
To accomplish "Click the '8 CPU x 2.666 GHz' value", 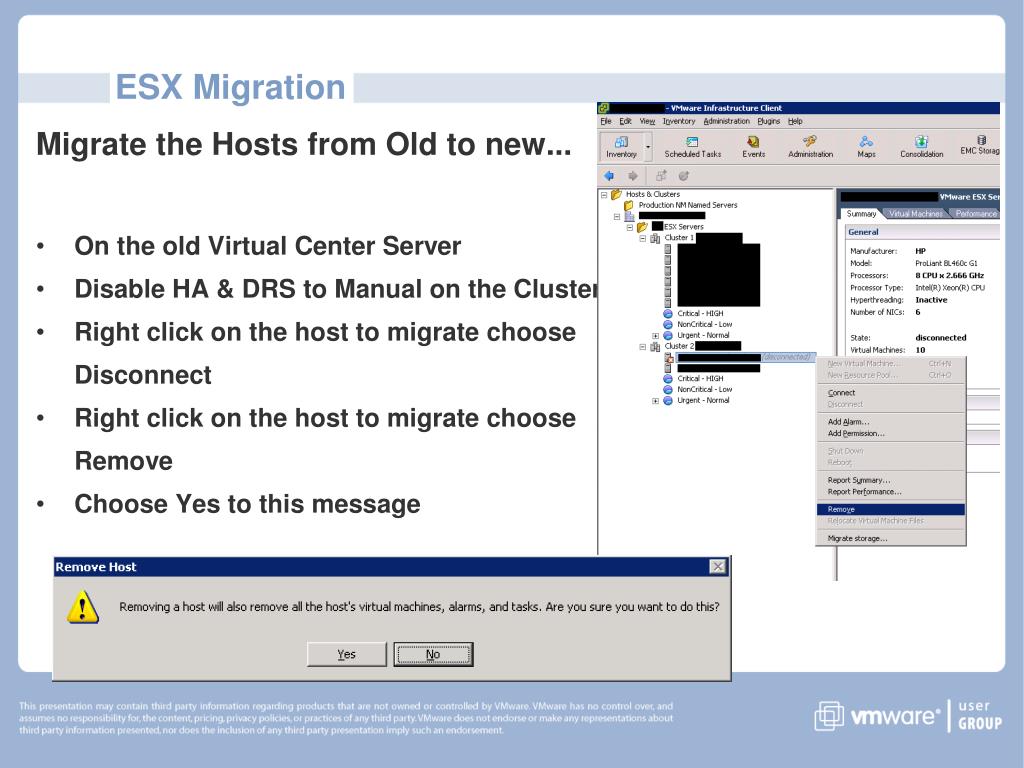I will pos(950,276).
